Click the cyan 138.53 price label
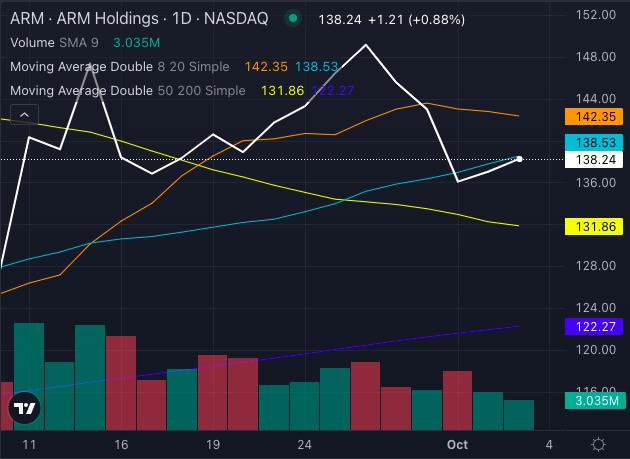Screen dimensions: 630x459 pos(594,143)
